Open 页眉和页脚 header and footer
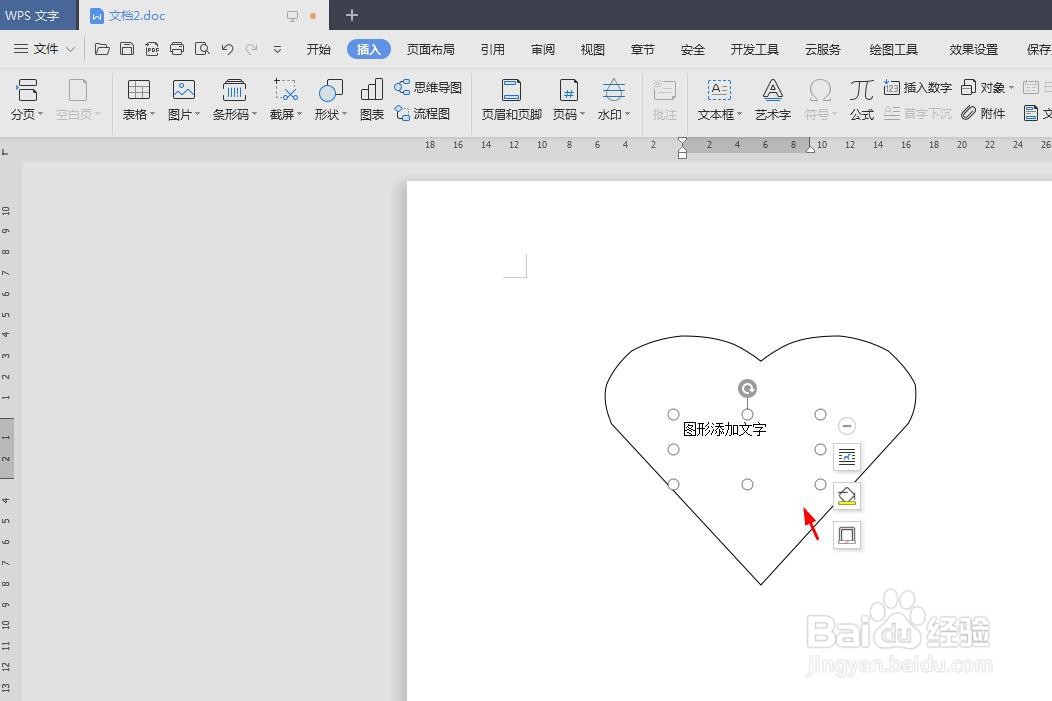Screen dimensions: 1052x701 [511, 99]
